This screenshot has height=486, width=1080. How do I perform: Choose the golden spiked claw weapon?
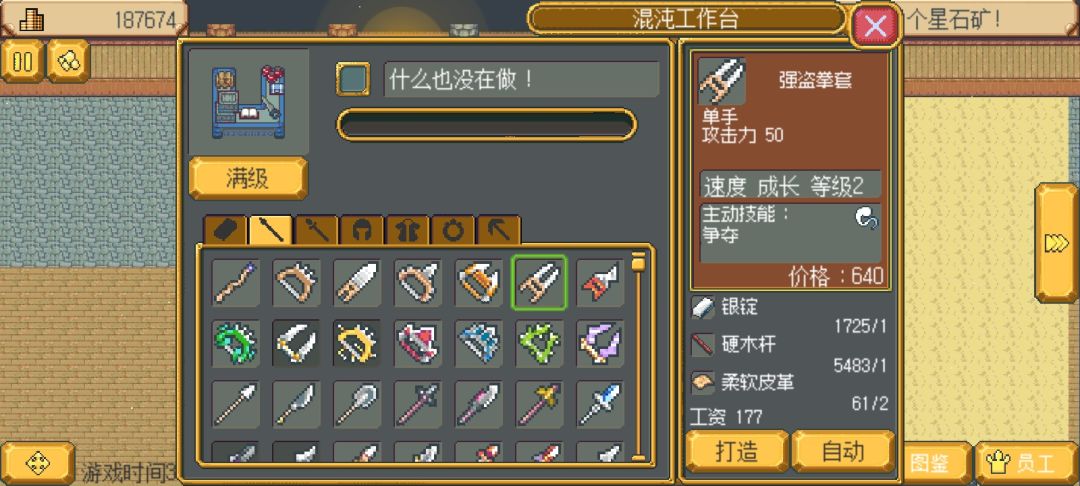click(x=357, y=343)
